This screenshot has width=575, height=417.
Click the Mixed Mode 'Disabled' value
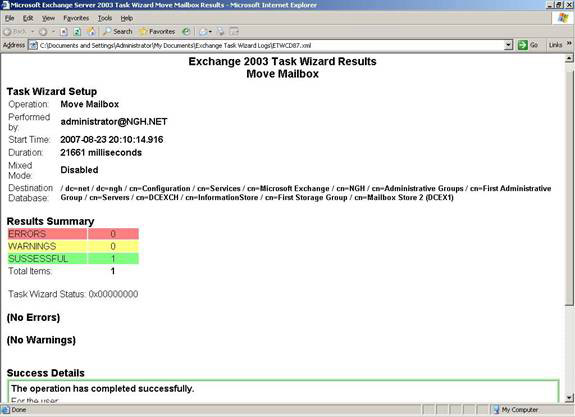click(79, 170)
